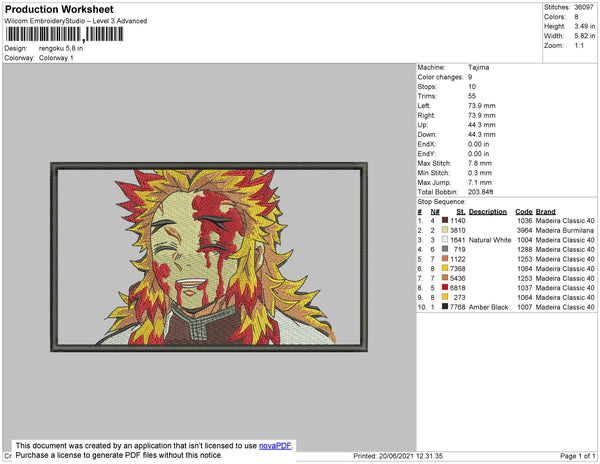
Task: Click the Color changes value '9'
Action: (x=470, y=77)
